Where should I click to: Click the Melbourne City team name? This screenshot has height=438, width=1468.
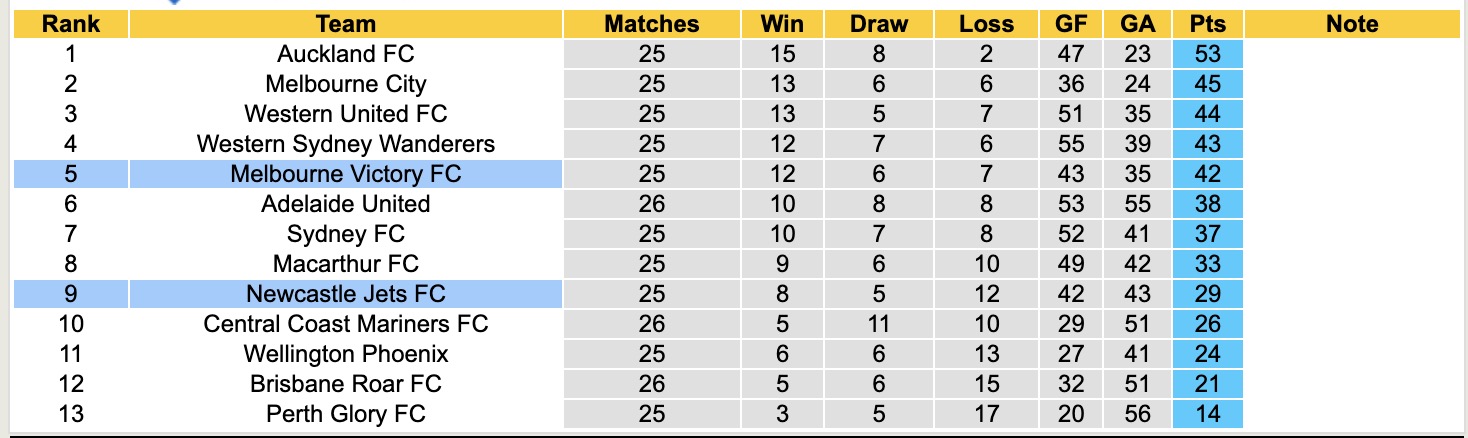(x=345, y=84)
